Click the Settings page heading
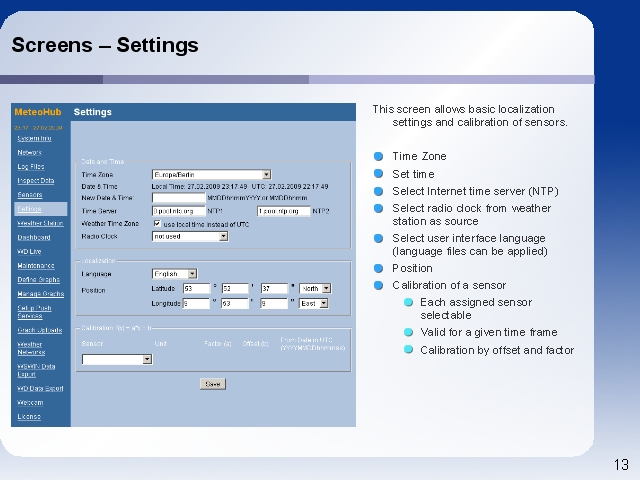 click(x=93, y=112)
